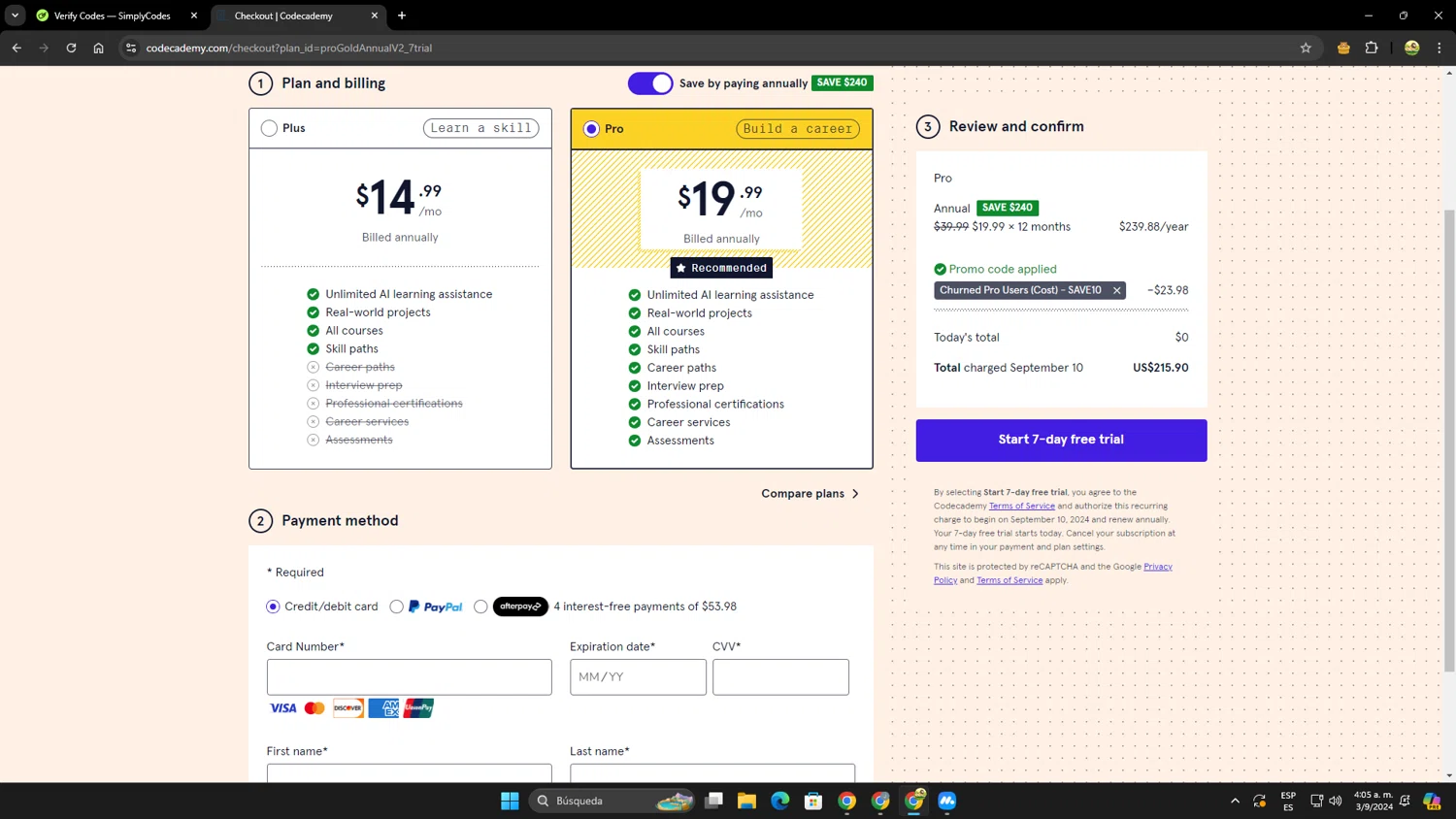This screenshot has height=819, width=1456.
Task: Open Google Terms of Service link
Action: pos(1009,580)
